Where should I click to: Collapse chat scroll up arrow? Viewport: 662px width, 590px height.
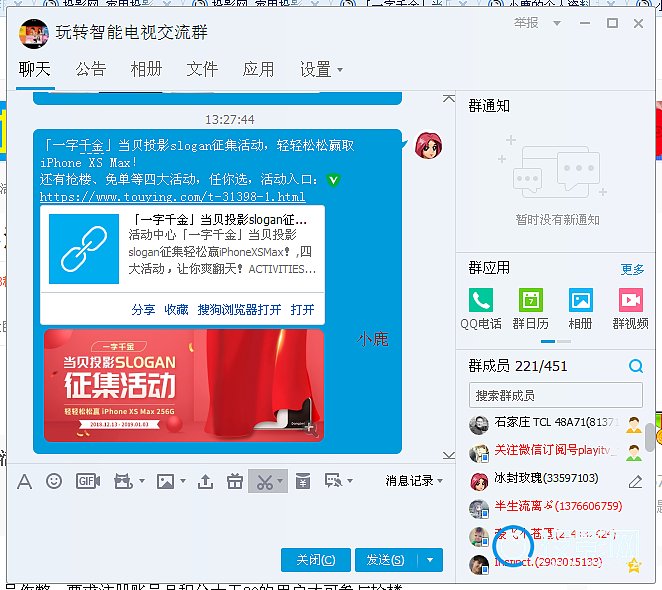(449, 98)
